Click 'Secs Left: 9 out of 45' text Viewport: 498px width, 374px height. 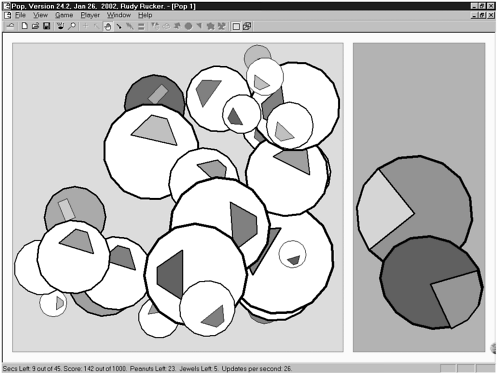(32, 369)
